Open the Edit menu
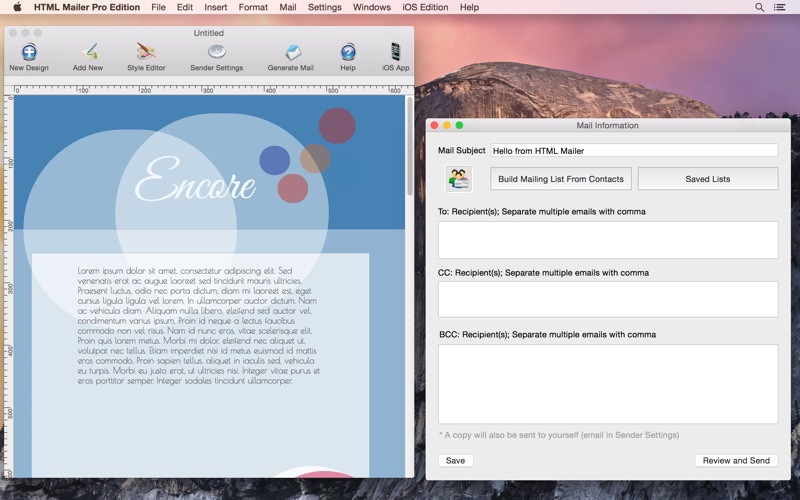This screenshot has height=500, width=800. click(x=185, y=7)
